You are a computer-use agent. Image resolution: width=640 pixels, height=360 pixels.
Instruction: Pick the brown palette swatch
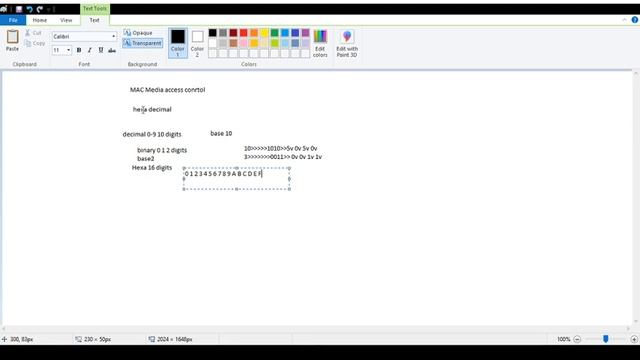tap(233, 43)
